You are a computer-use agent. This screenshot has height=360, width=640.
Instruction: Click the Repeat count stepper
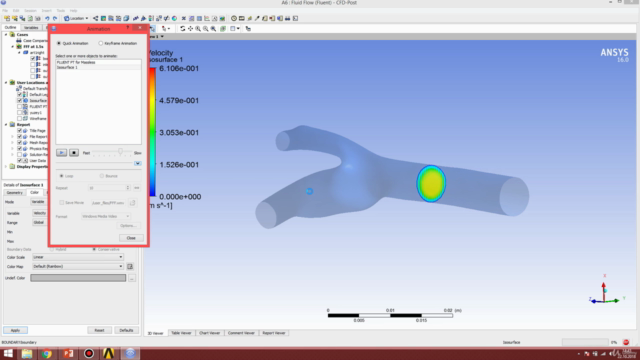pyautogui.click(x=128, y=188)
